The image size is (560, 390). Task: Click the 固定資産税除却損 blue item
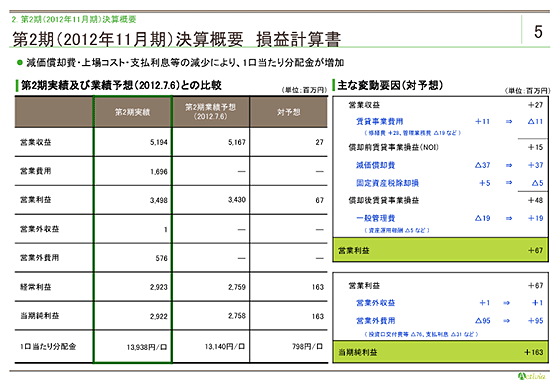click(388, 183)
